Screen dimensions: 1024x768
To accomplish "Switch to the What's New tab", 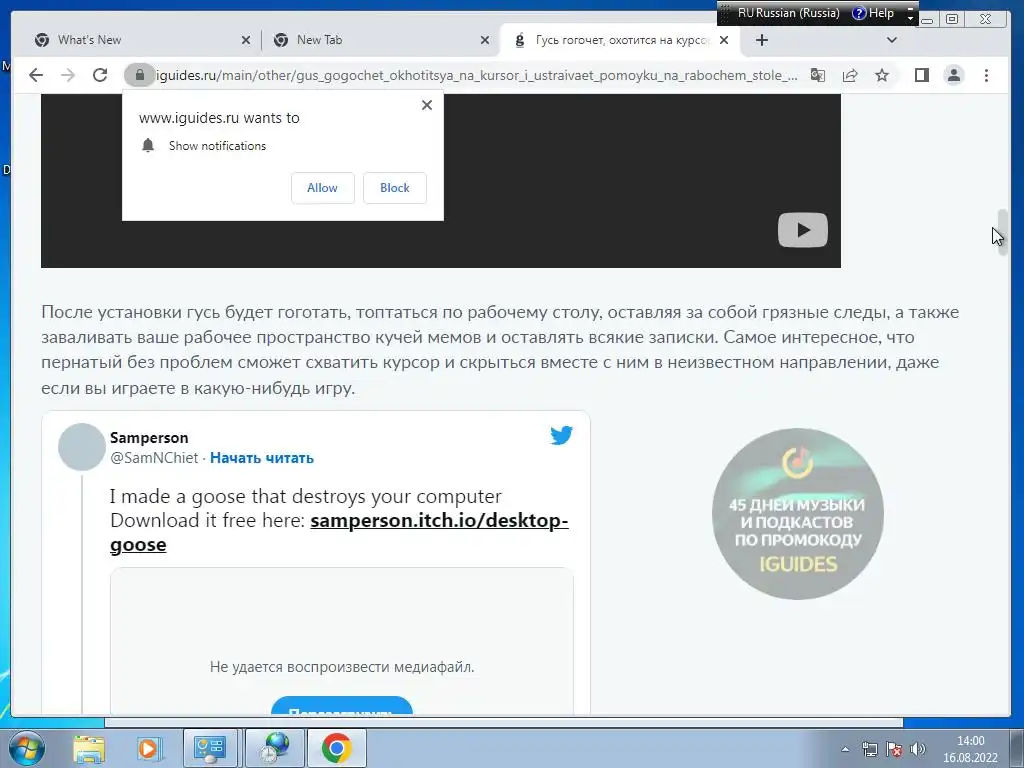I will [x=137, y=40].
